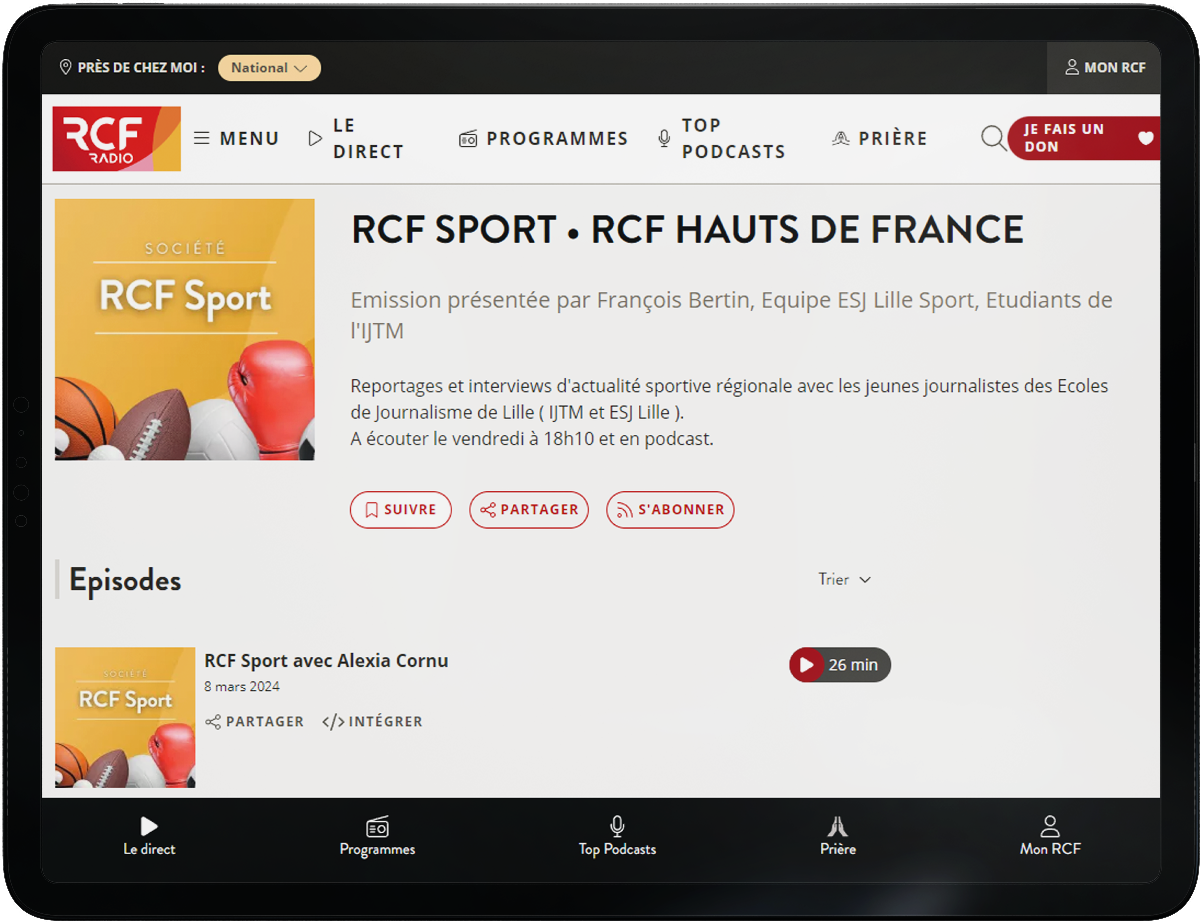The width and height of the screenshot is (1200, 922).
Task: Open Mon RCF account in top bar
Action: [x=1105, y=68]
